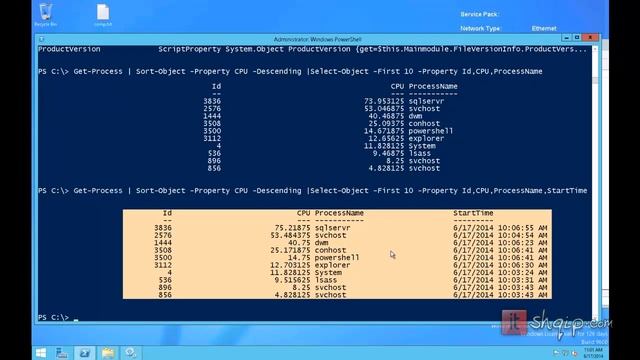Click the Id header in the first table

216,86
